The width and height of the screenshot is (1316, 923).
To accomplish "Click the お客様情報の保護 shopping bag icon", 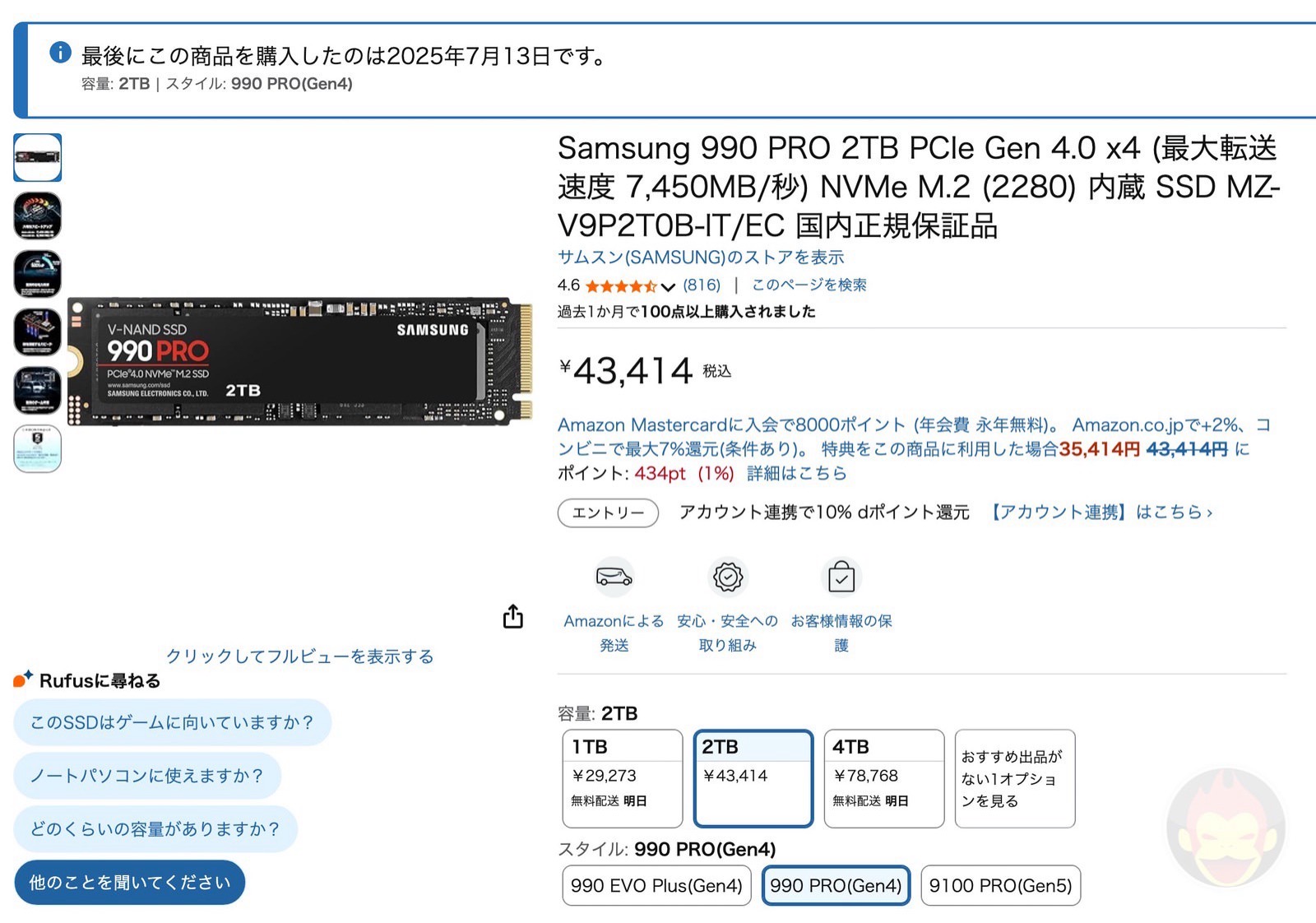I will pyautogui.click(x=841, y=578).
